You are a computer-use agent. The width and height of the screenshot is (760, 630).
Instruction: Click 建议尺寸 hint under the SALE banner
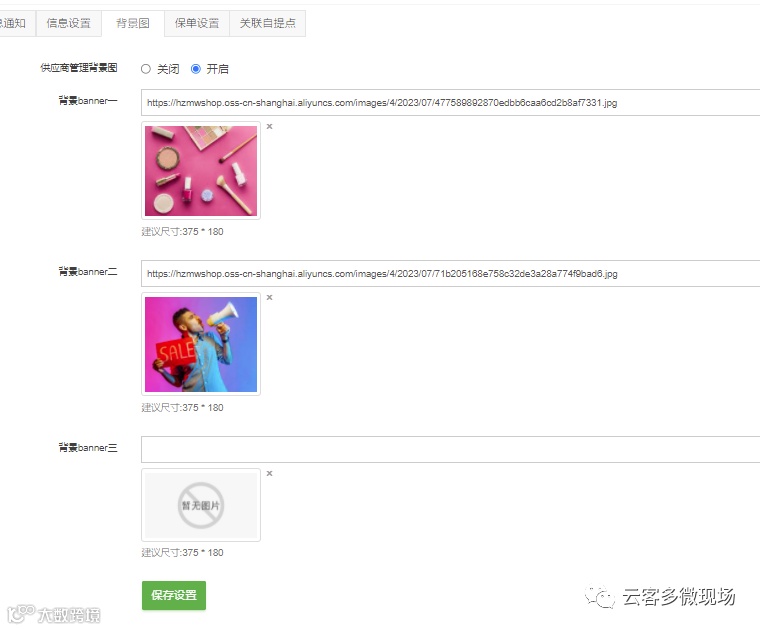click(182, 408)
